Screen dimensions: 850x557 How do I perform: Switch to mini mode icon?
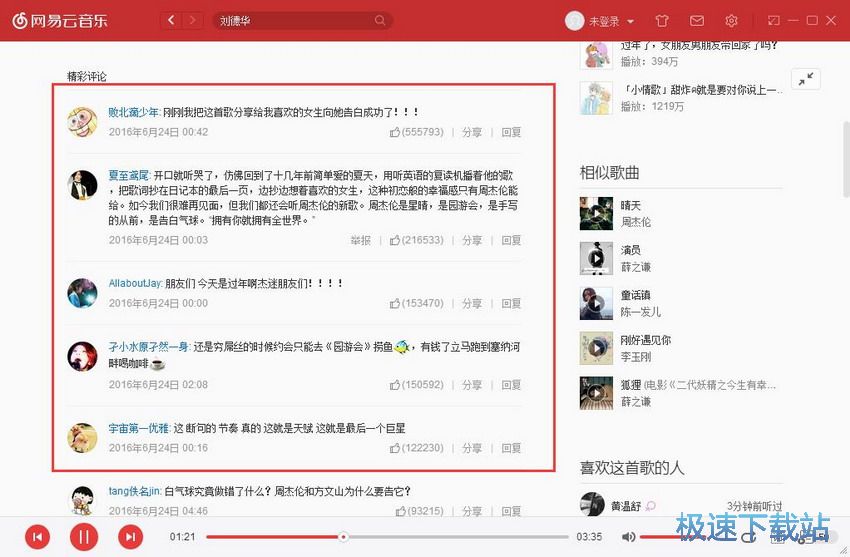pyautogui.click(x=774, y=21)
